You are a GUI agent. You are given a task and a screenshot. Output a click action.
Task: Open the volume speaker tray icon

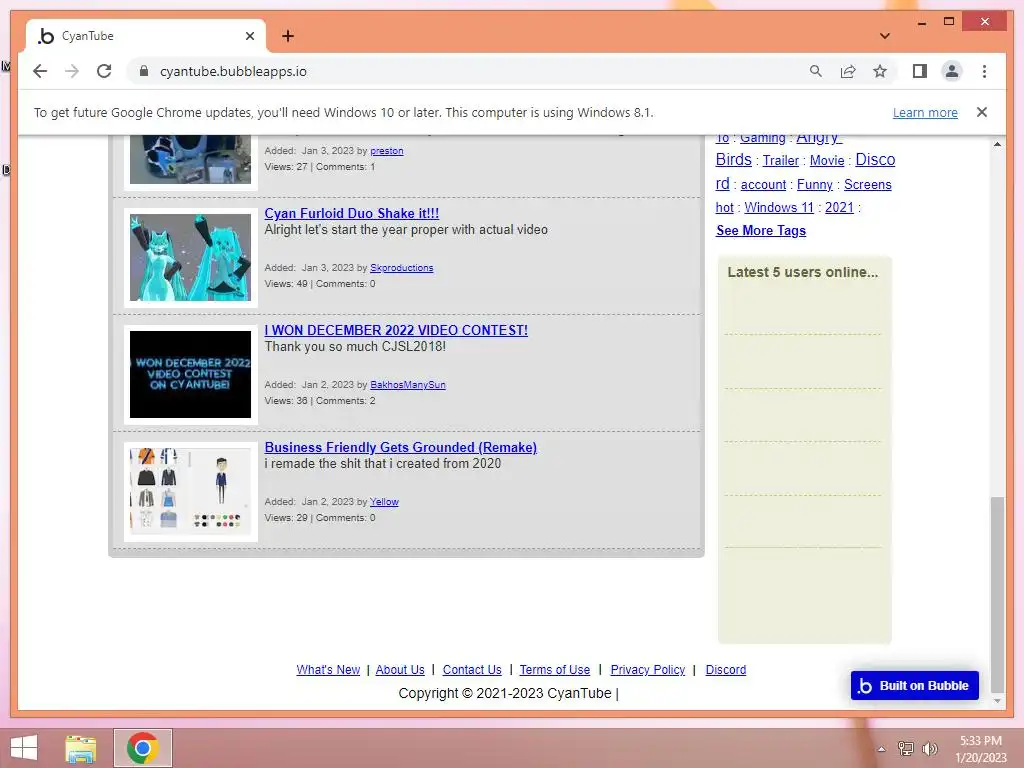(x=930, y=748)
